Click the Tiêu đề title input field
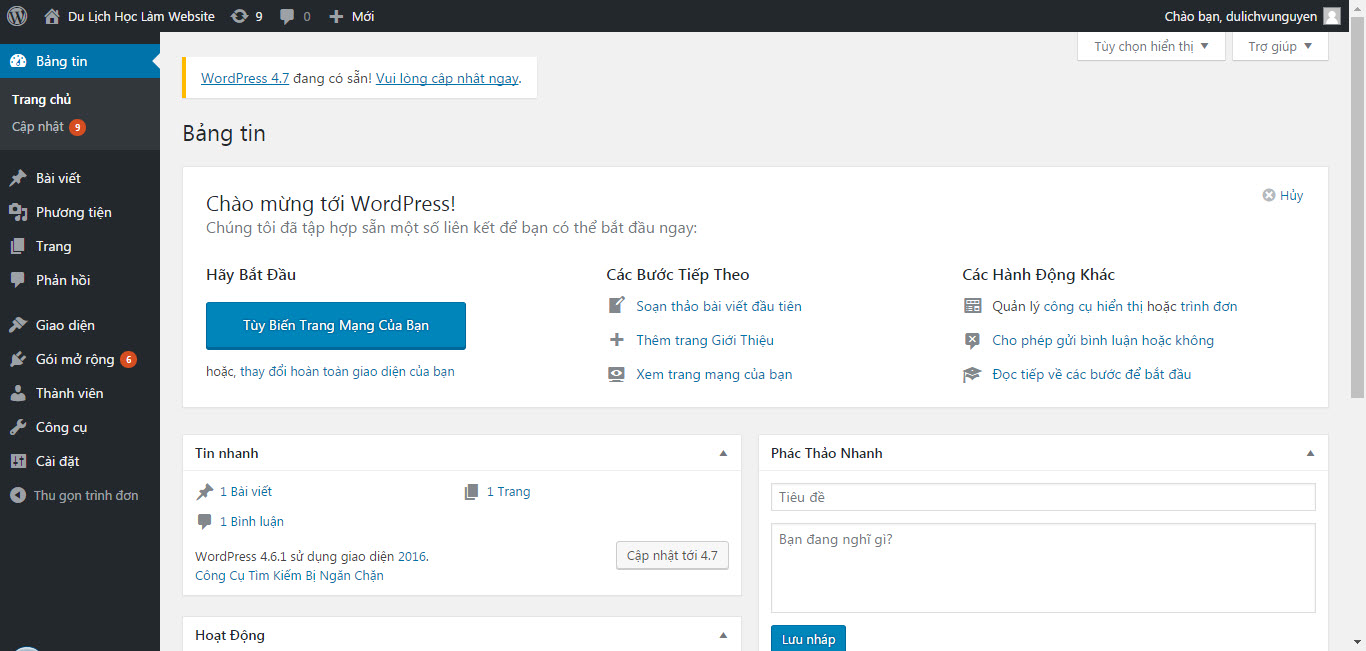The height and width of the screenshot is (651, 1366). (x=1043, y=497)
